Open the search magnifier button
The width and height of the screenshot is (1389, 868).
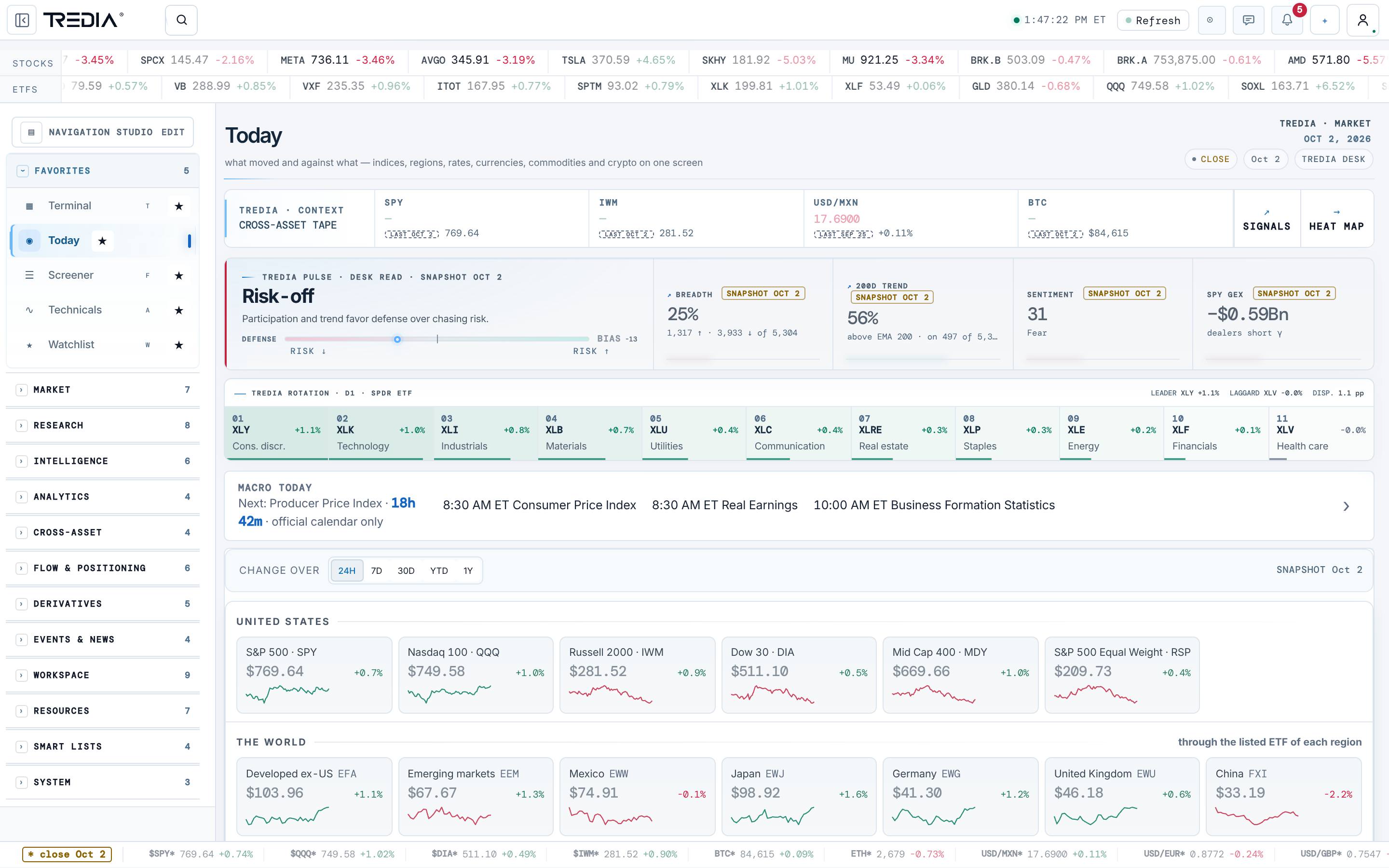tap(181, 20)
